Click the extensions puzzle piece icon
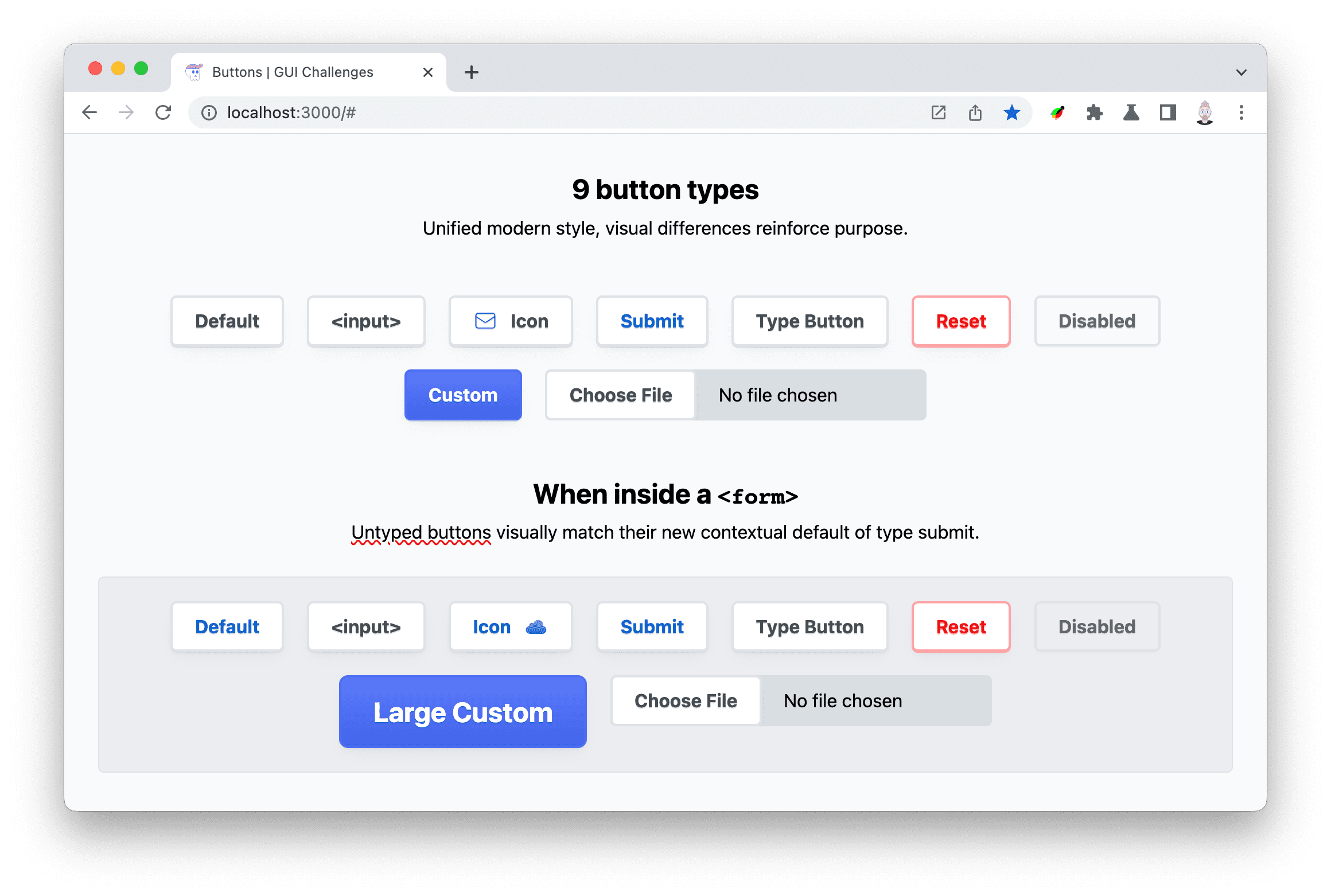Screen dimensions: 1331x896 point(1095,113)
